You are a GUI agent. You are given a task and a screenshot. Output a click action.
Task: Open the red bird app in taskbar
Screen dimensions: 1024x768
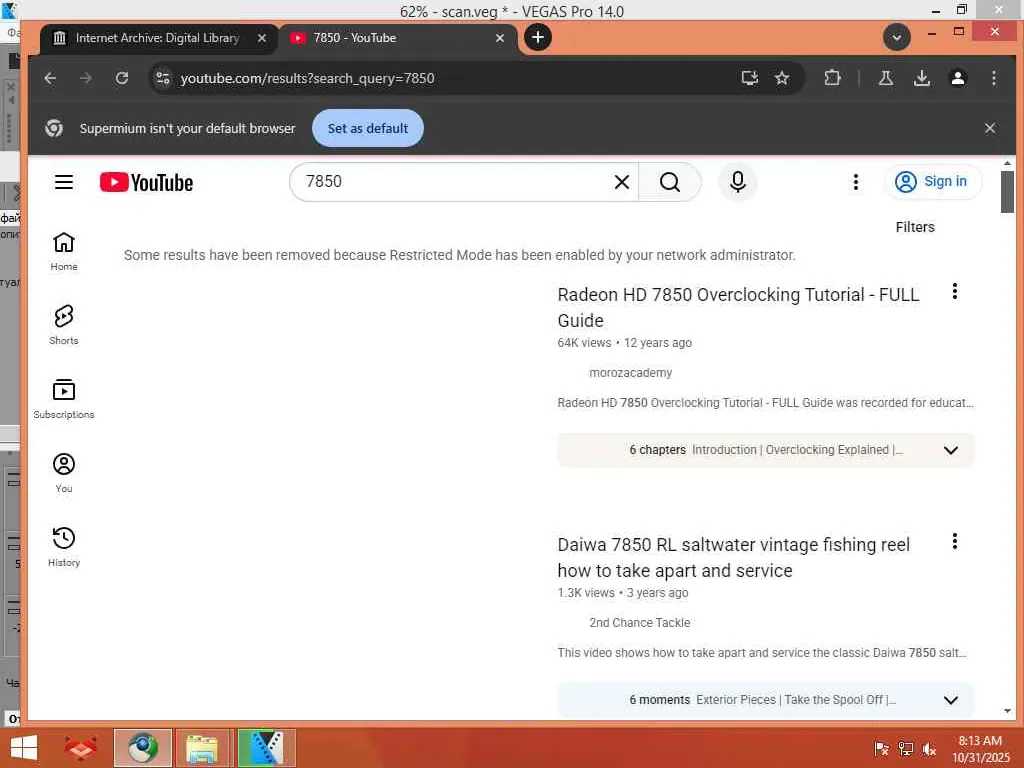coord(81,748)
